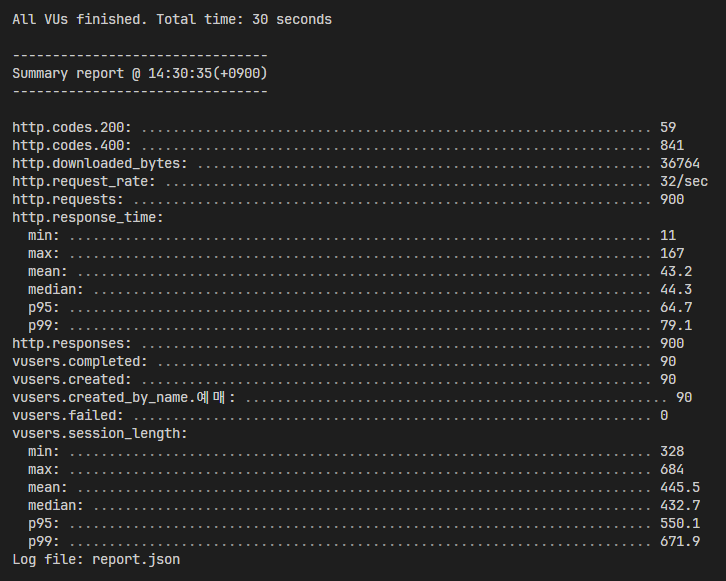
Task: Click the Summary report timestamp line
Action: pyautogui.click(x=140, y=74)
